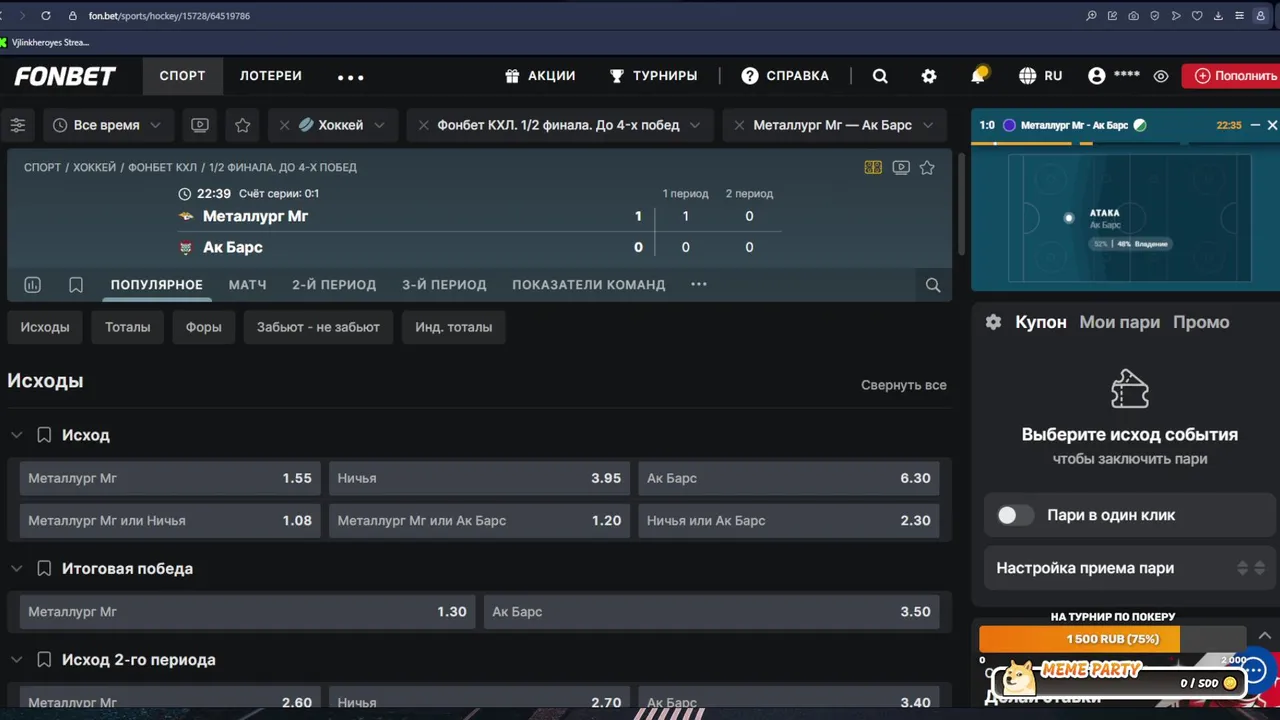Open Турниры tournaments link
Viewport: 1280px width, 720px height.
[653, 76]
